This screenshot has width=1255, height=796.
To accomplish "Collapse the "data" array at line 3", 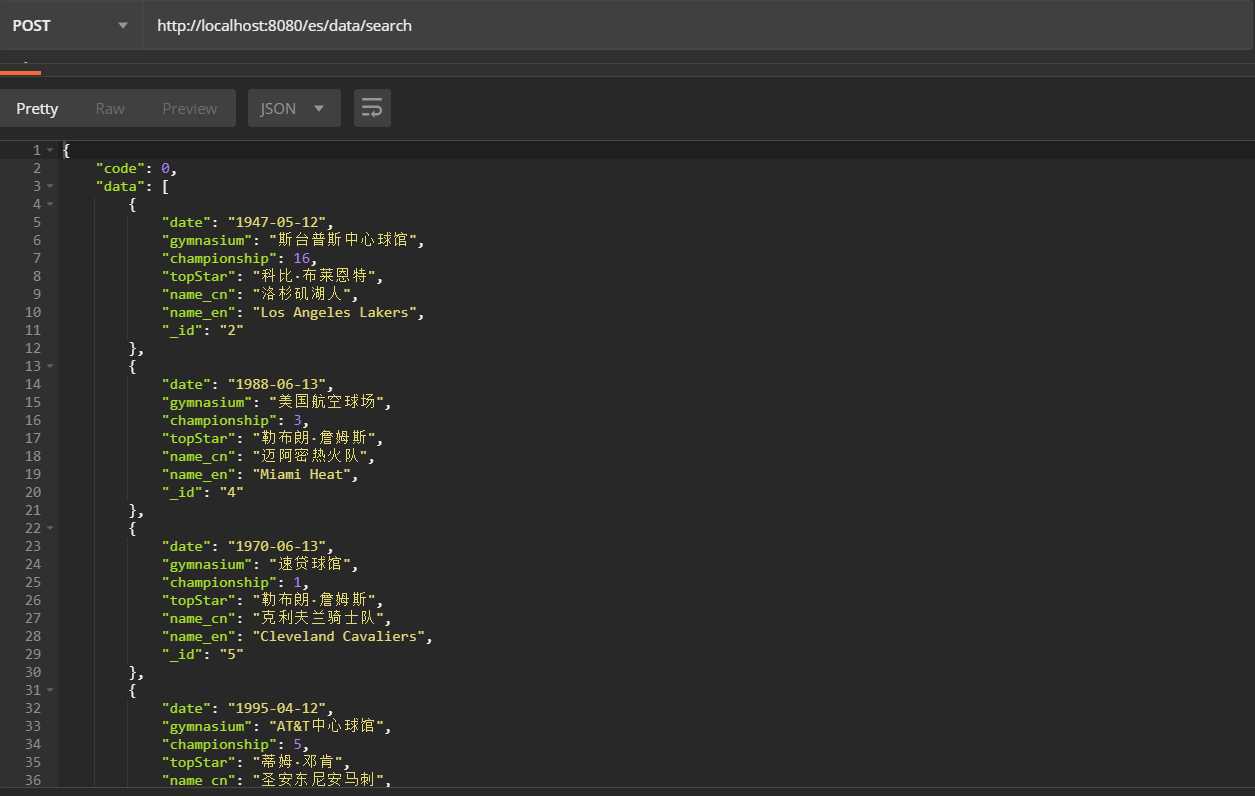I will (x=50, y=186).
